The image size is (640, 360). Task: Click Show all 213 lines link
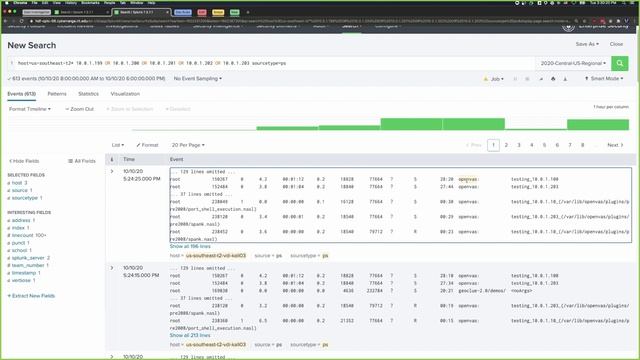click(x=190, y=336)
